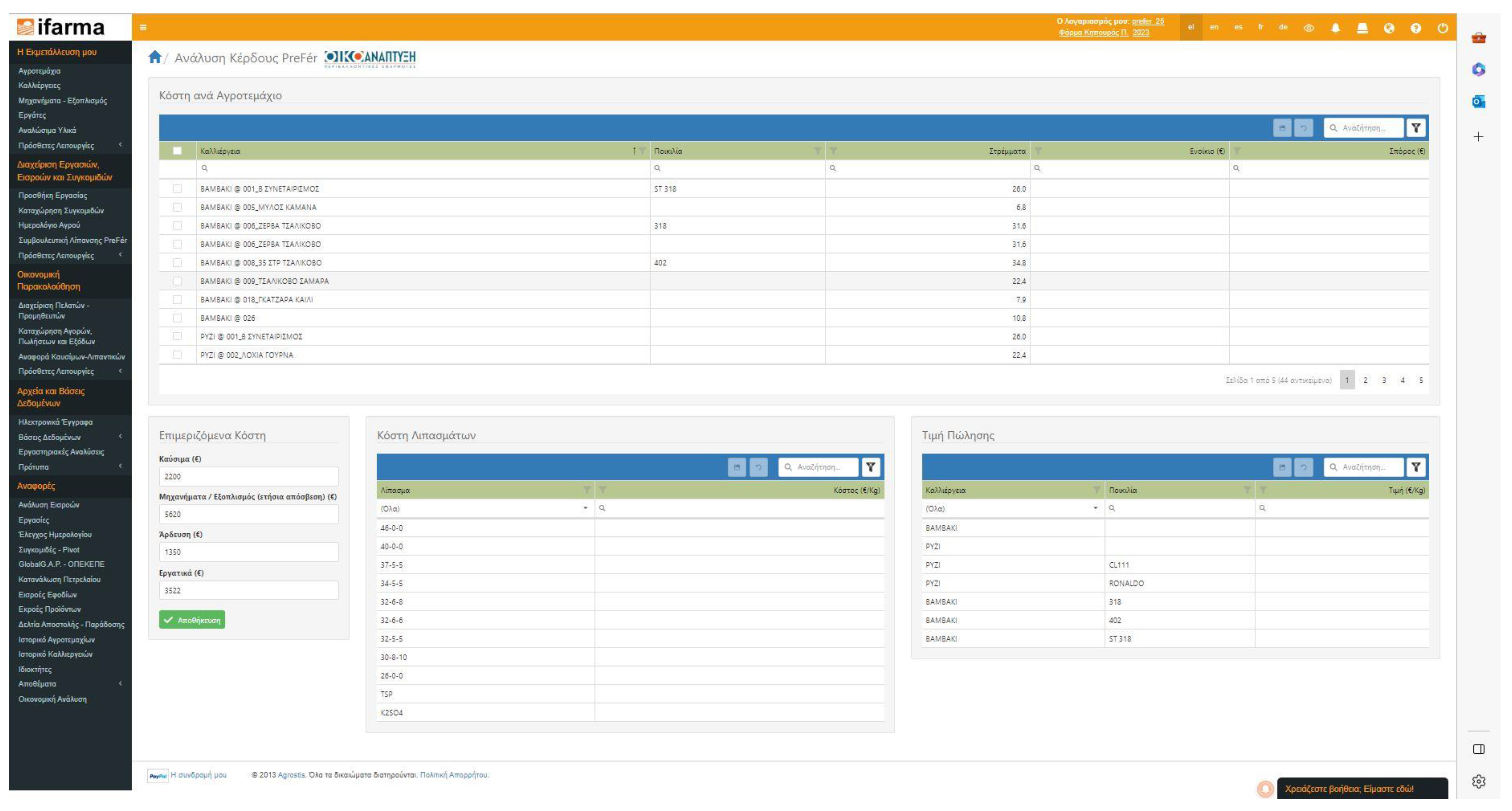Toggle the hamburger sidebar menu
This screenshot has width=1512, height=811.
click(x=143, y=28)
